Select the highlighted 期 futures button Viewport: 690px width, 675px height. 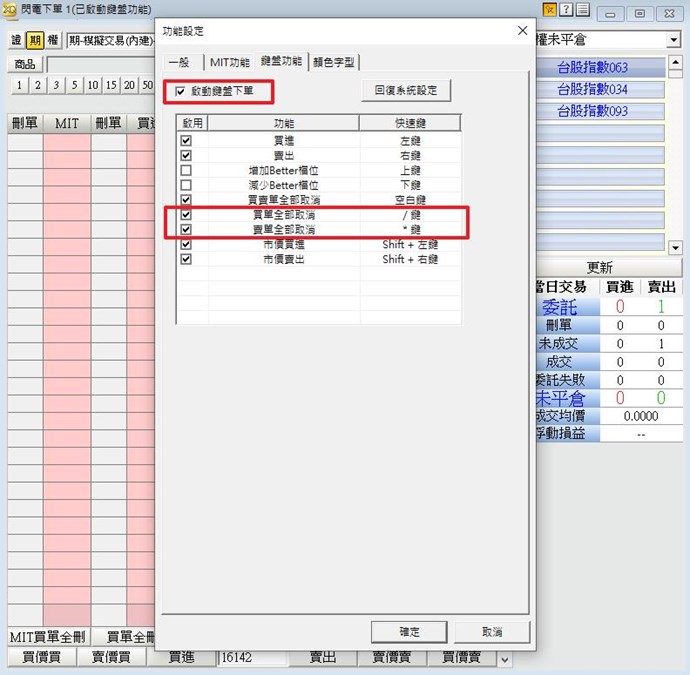pyautogui.click(x=35, y=40)
